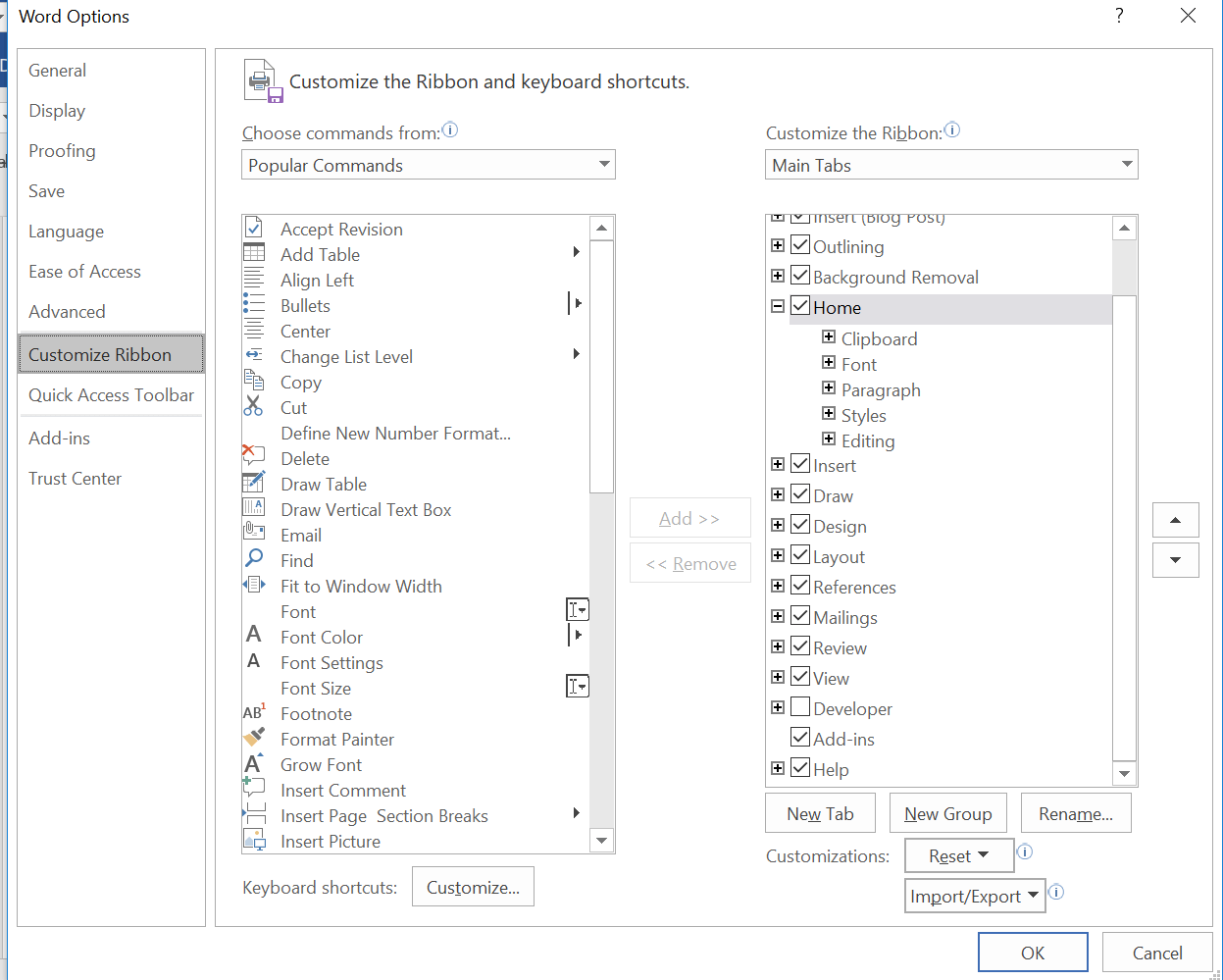Click the Format Painter command icon
Image resolution: width=1223 pixels, height=980 pixels.
254,739
